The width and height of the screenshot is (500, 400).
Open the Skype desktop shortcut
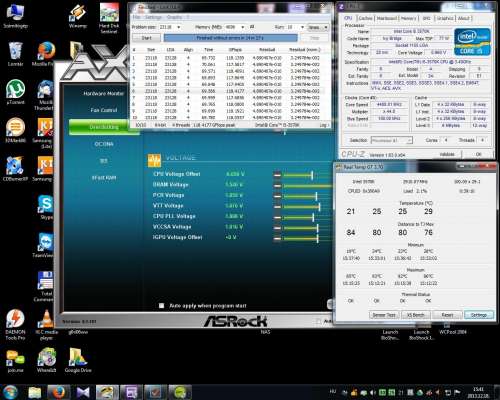point(46,207)
